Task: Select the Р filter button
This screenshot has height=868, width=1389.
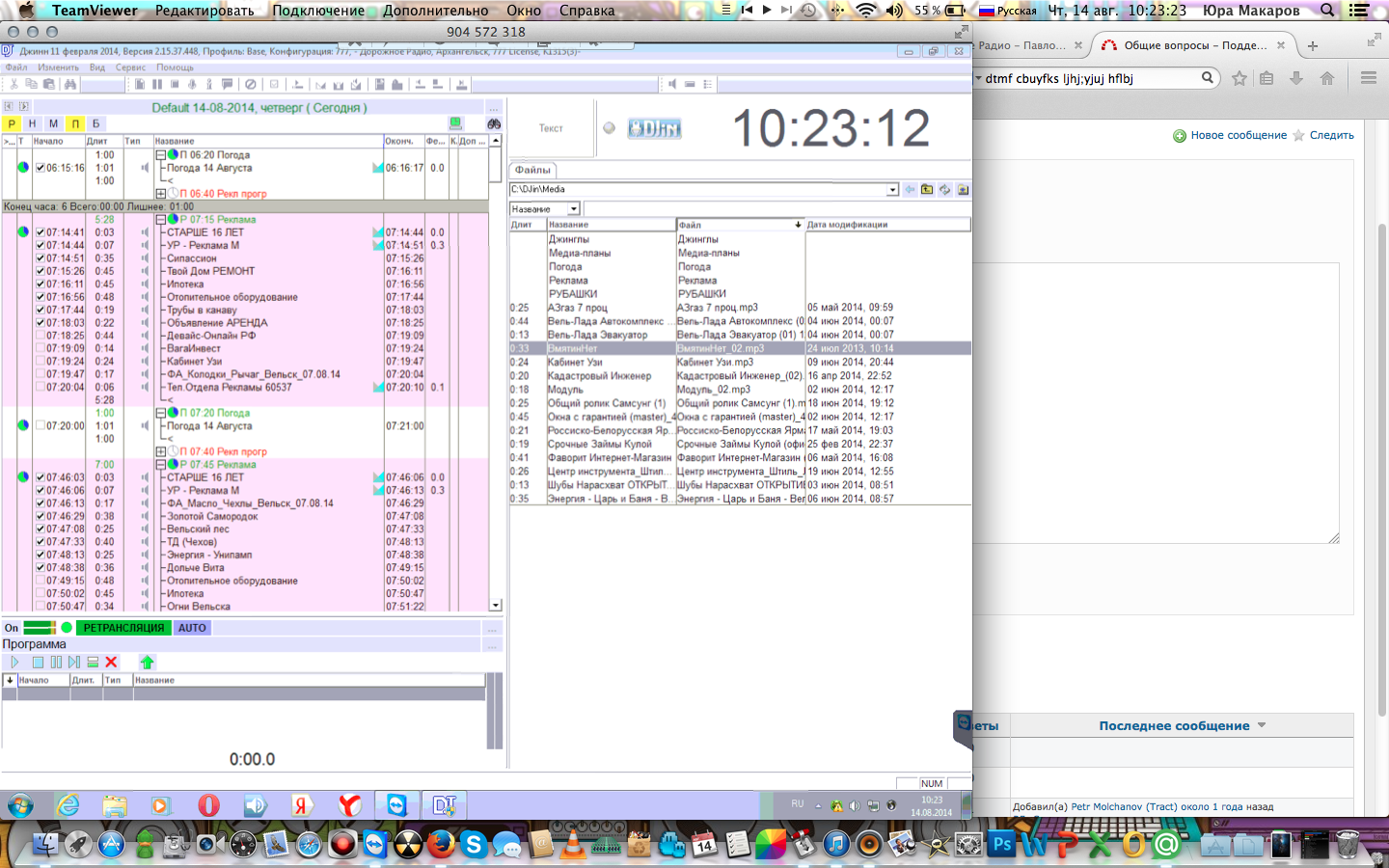Action: click(x=12, y=123)
